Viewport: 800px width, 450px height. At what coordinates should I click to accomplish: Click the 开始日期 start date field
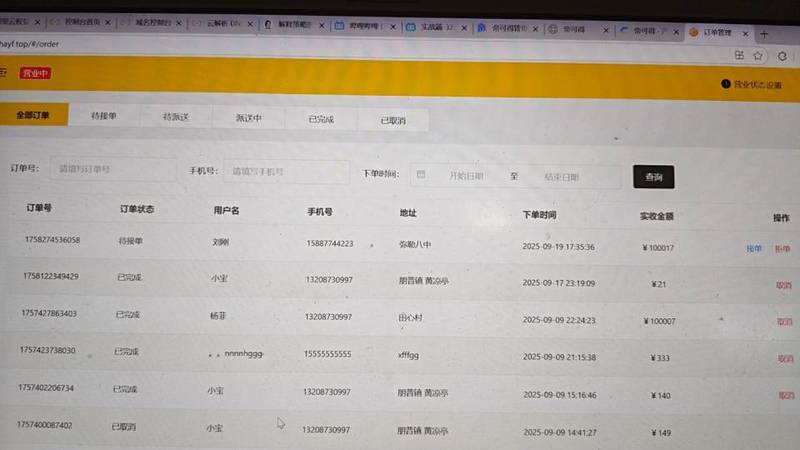point(466,176)
